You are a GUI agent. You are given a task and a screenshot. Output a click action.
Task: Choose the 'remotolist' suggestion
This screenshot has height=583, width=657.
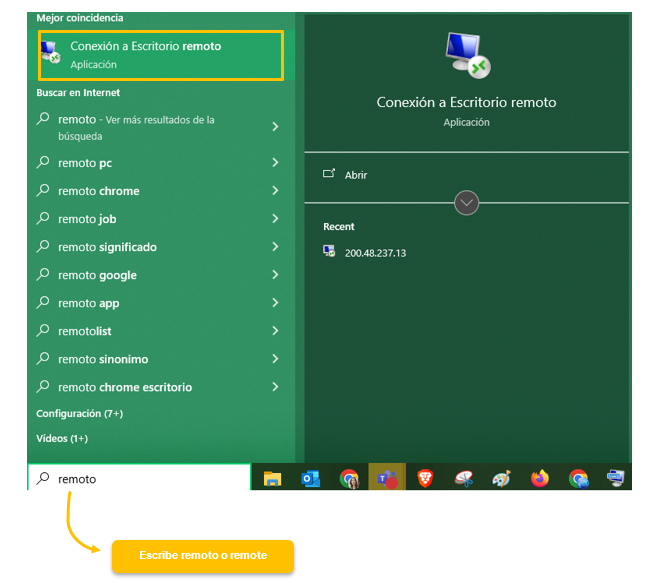click(x=161, y=331)
